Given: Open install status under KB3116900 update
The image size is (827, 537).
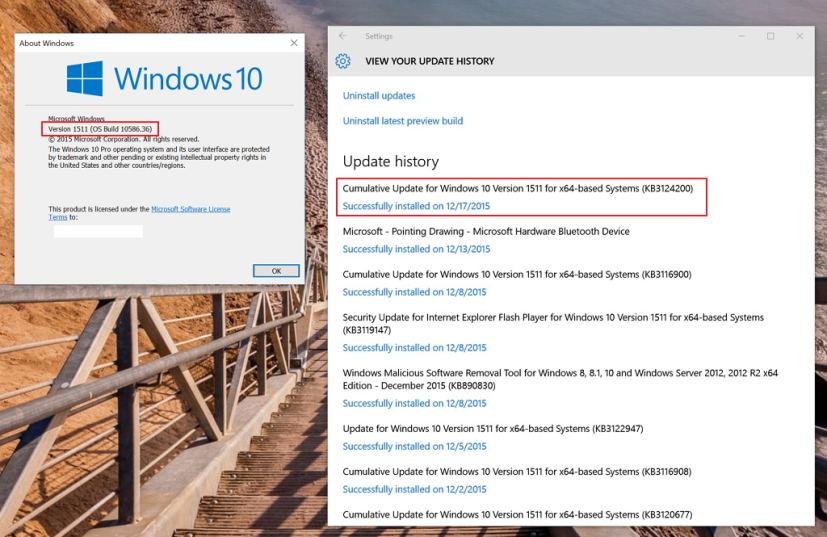Looking at the screenshot, I should coord(415,292).
